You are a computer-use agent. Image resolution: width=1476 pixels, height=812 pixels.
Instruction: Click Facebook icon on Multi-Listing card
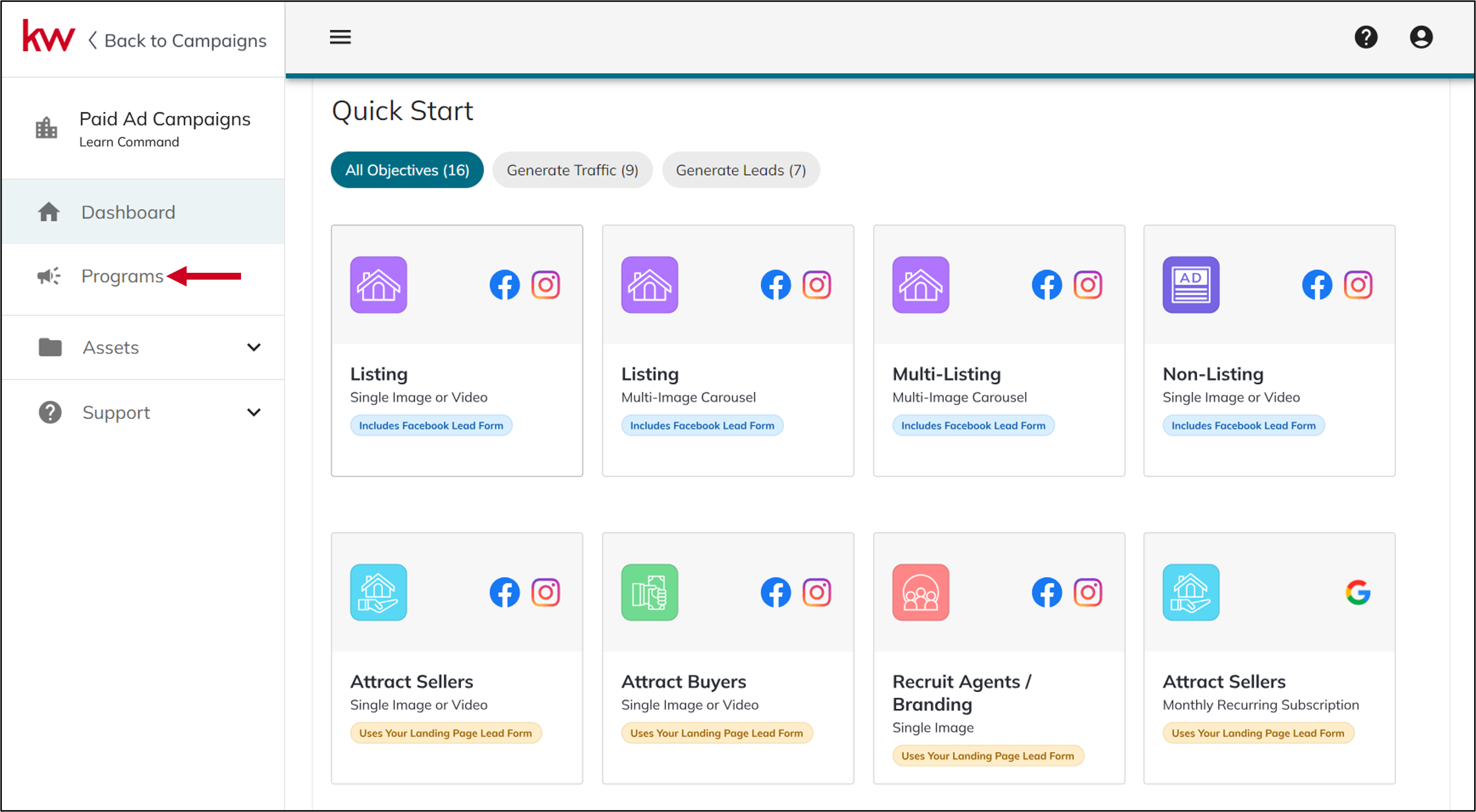coord(1047,285)
